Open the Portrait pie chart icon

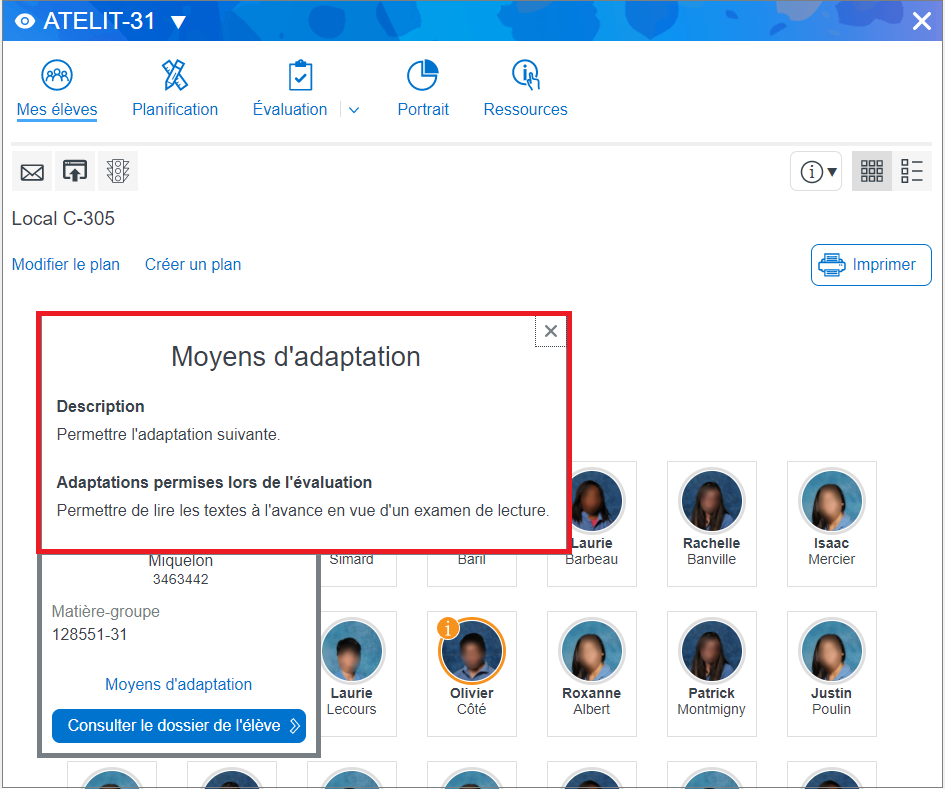tap(422, 76)
